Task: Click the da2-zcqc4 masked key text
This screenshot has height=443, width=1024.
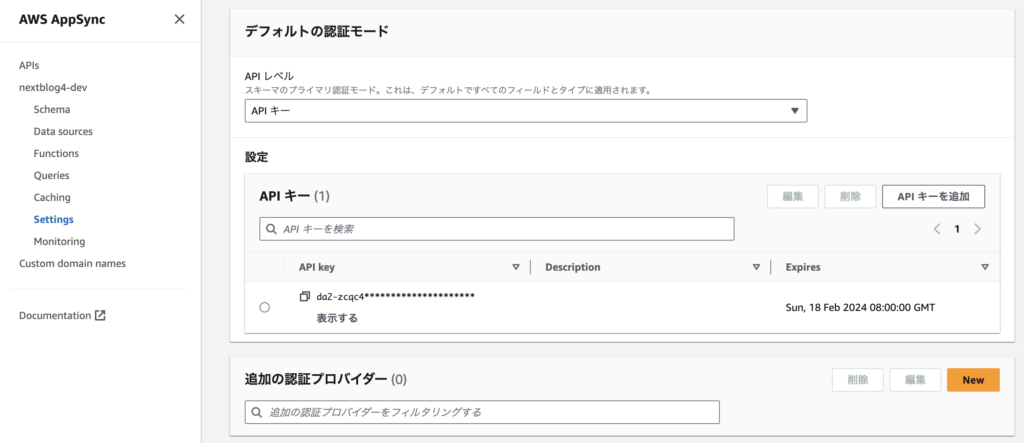Action: click(x=395, y=297)
